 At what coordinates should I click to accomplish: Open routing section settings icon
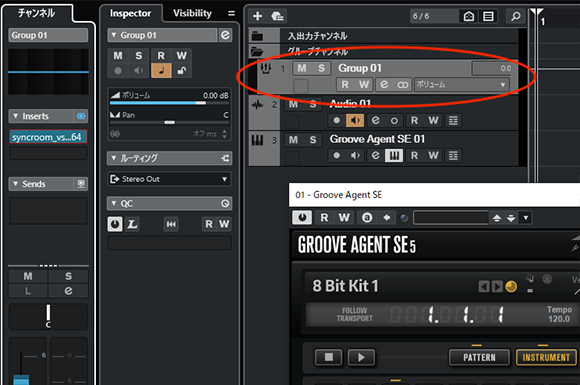tap(225, 158)
